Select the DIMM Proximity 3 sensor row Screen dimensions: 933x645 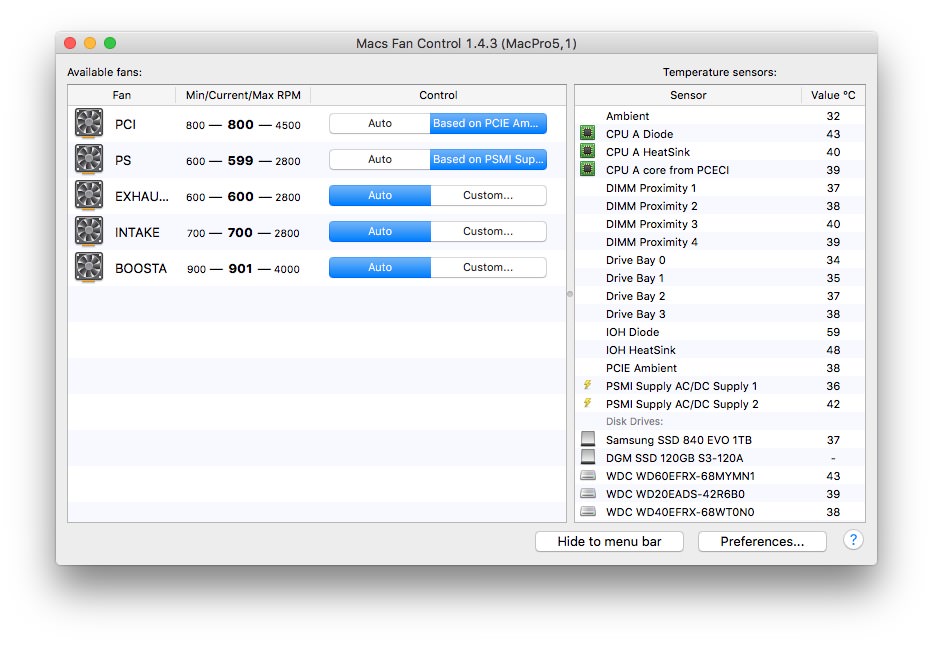tap(720, 224)
